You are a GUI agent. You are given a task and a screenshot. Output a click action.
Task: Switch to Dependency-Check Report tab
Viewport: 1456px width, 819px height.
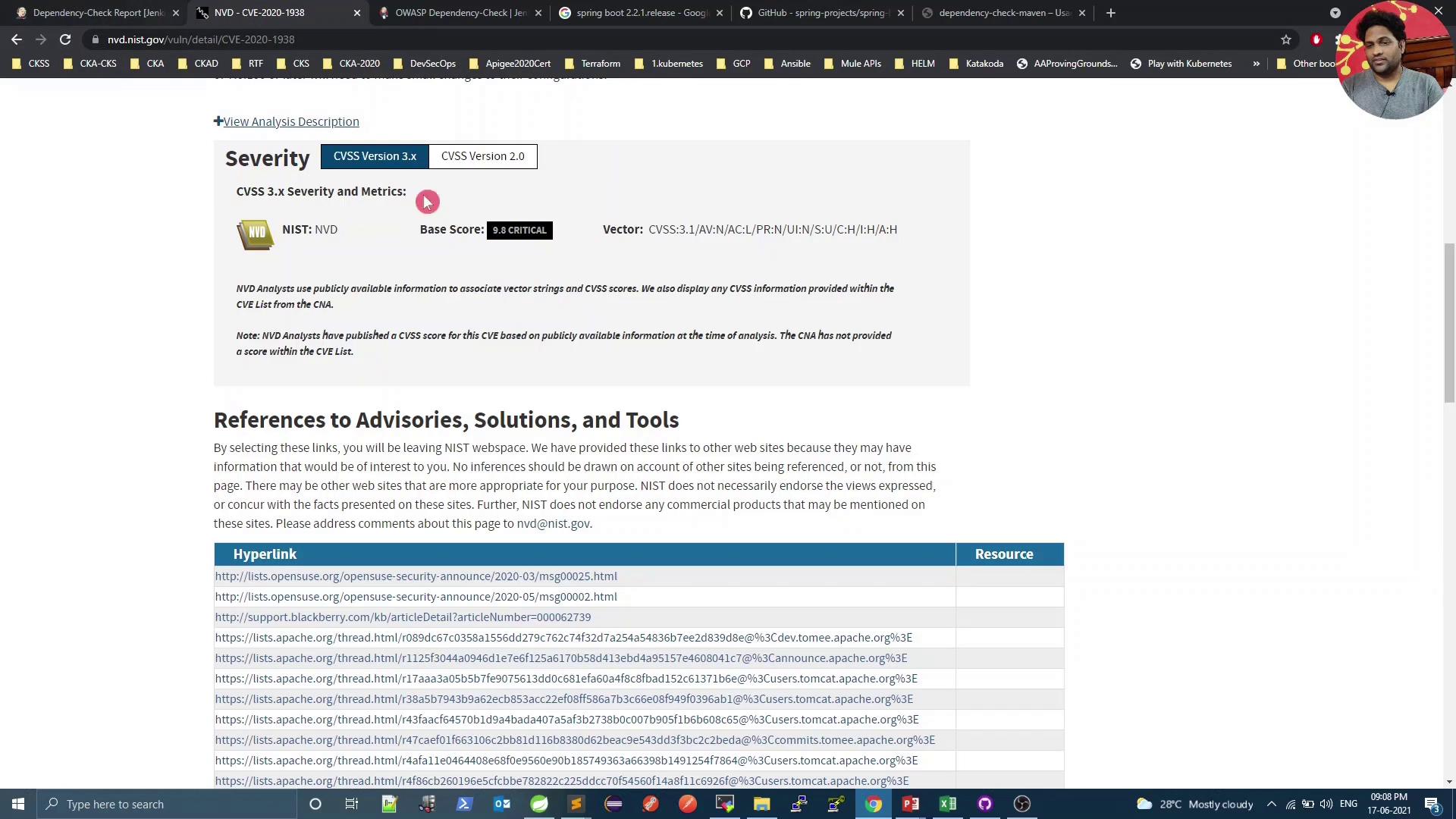(x=97, y=13)
